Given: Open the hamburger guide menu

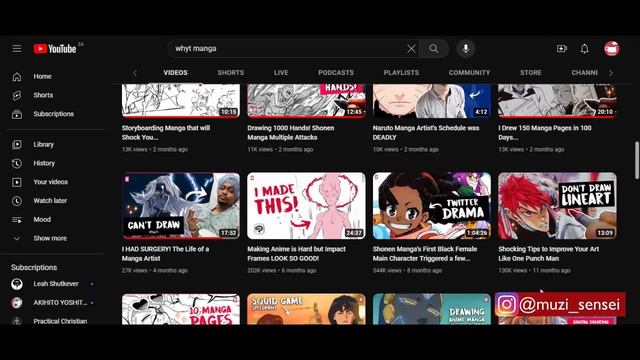Looking at the screenshot, I should coord(17,49).
